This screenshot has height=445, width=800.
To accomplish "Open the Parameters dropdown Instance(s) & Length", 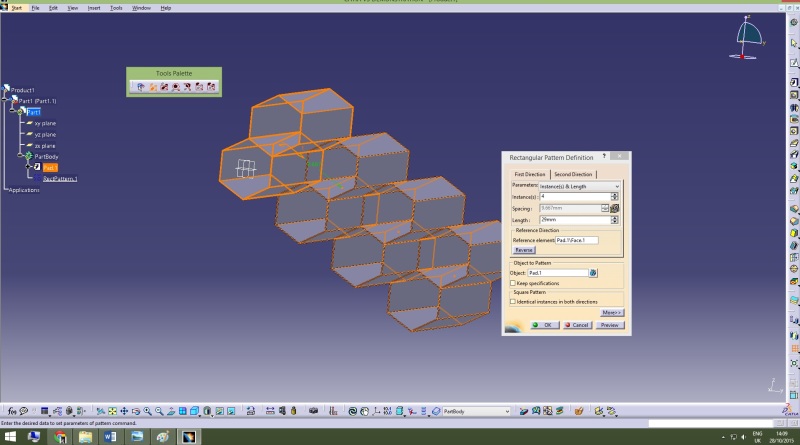I will click(x=579, y=186).
